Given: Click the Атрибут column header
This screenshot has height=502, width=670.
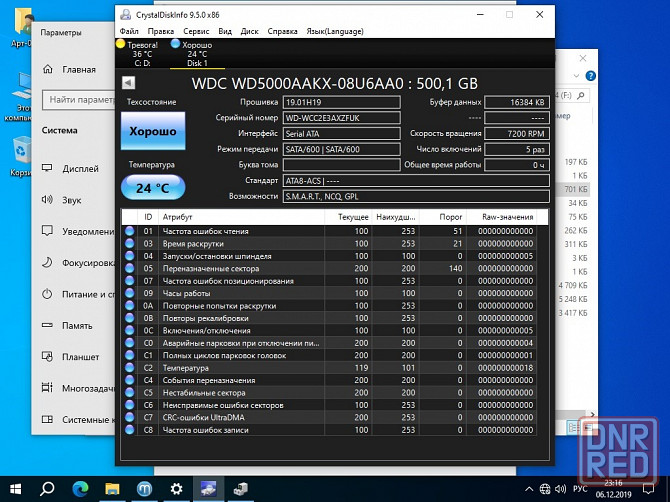Looking at the screenshot, I should [x=241, y=217].
